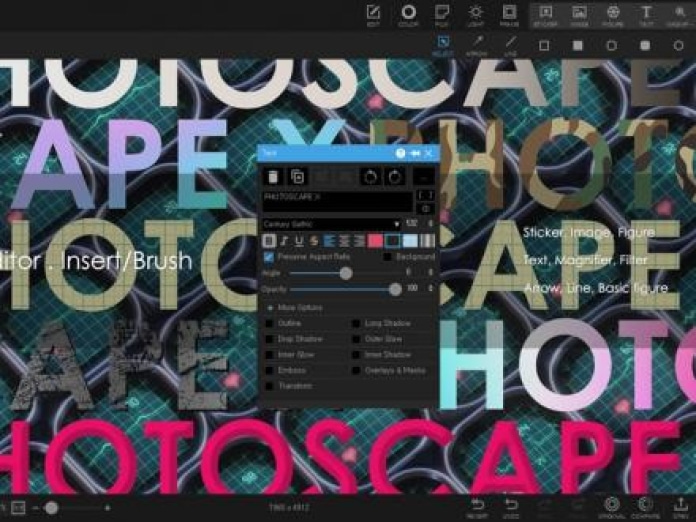Enable the Outer Glow checkbox
The width and height of the screenshot is (696, 522).
(x=356, y=339)
